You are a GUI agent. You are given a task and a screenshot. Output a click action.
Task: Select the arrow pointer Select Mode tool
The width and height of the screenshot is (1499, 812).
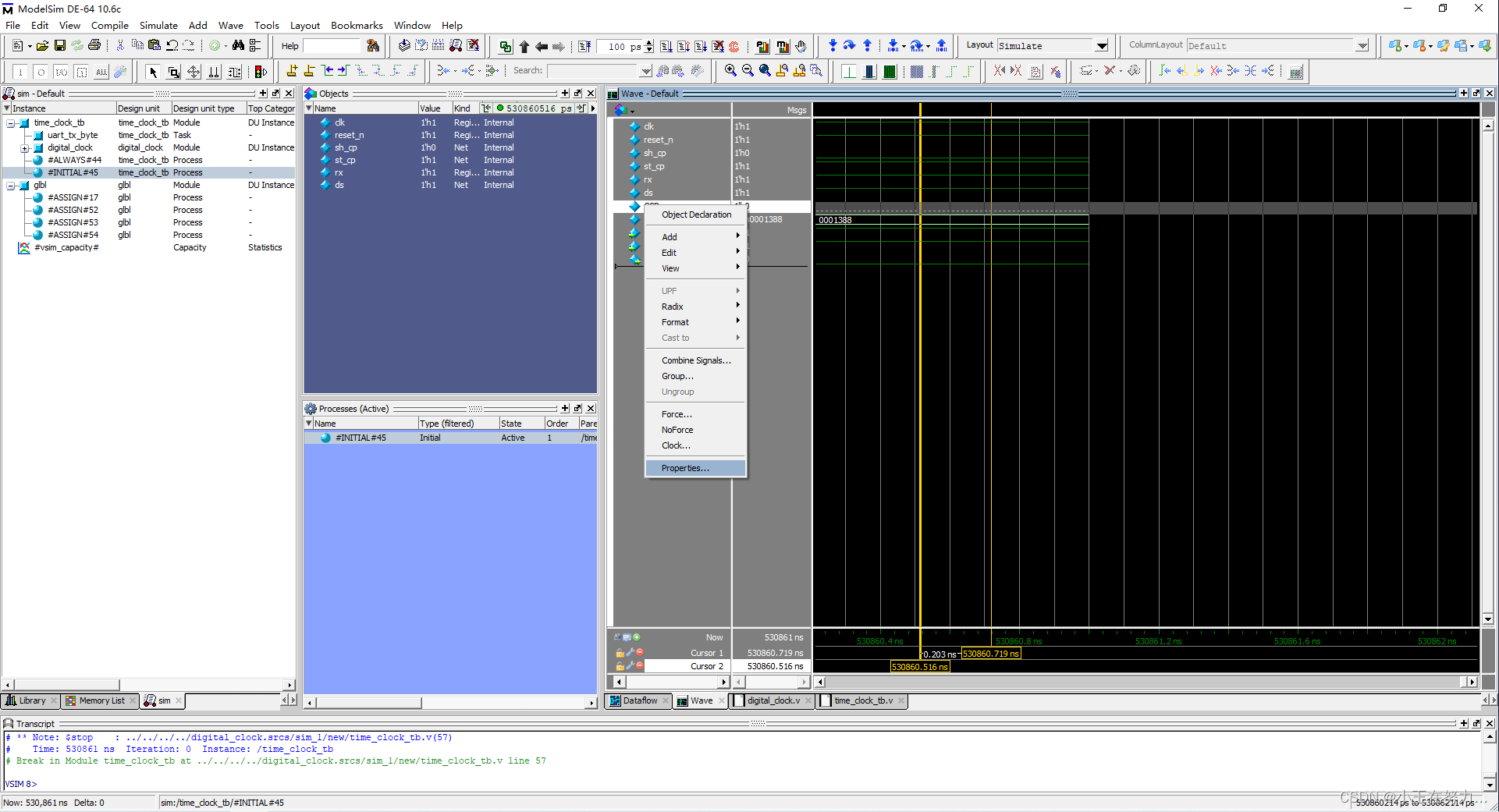(153, 72)
